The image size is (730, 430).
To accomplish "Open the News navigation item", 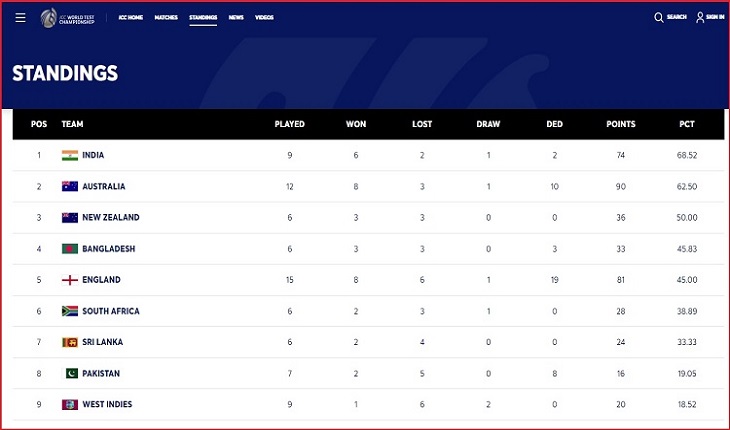I will [x=236, y=18].
